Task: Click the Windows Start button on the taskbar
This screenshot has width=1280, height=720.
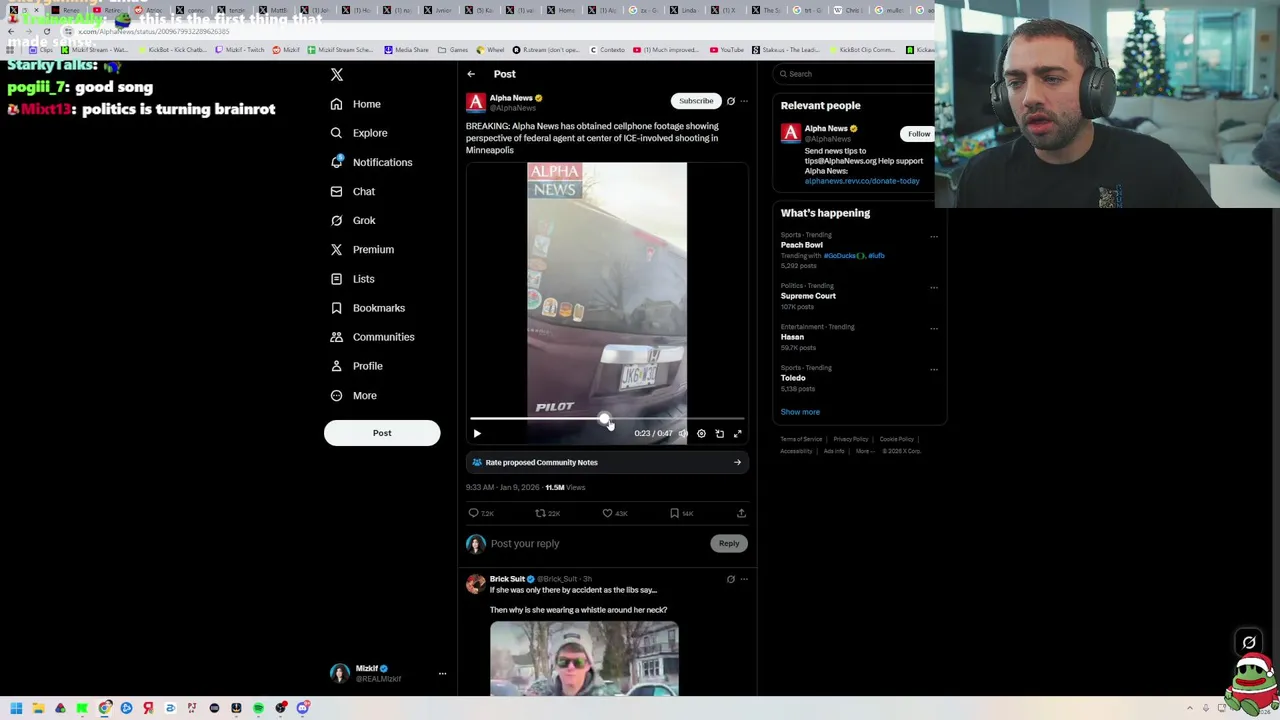Action: coord(16,708)
